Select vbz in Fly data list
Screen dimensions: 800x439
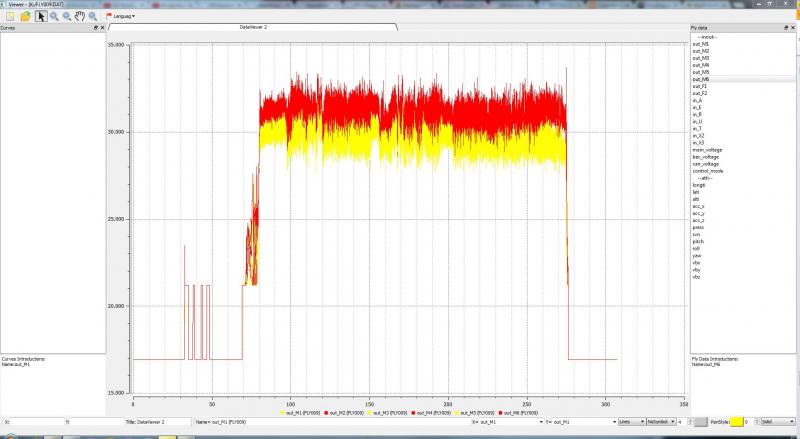pos(696,277)
